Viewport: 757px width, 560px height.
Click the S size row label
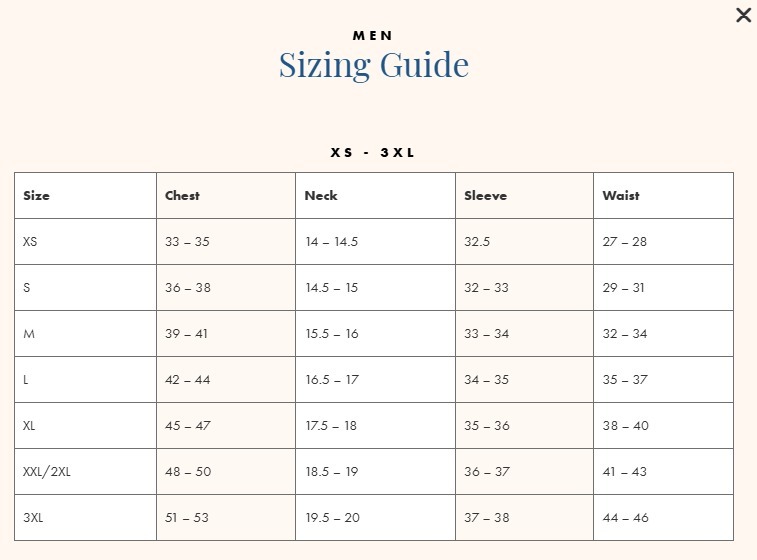coord(27,288)
